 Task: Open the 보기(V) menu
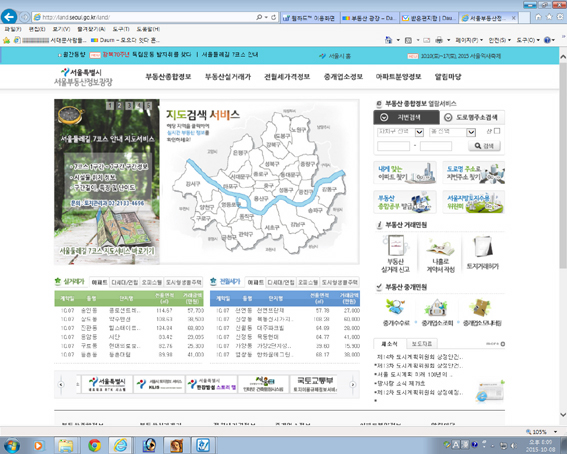point(61,29)
